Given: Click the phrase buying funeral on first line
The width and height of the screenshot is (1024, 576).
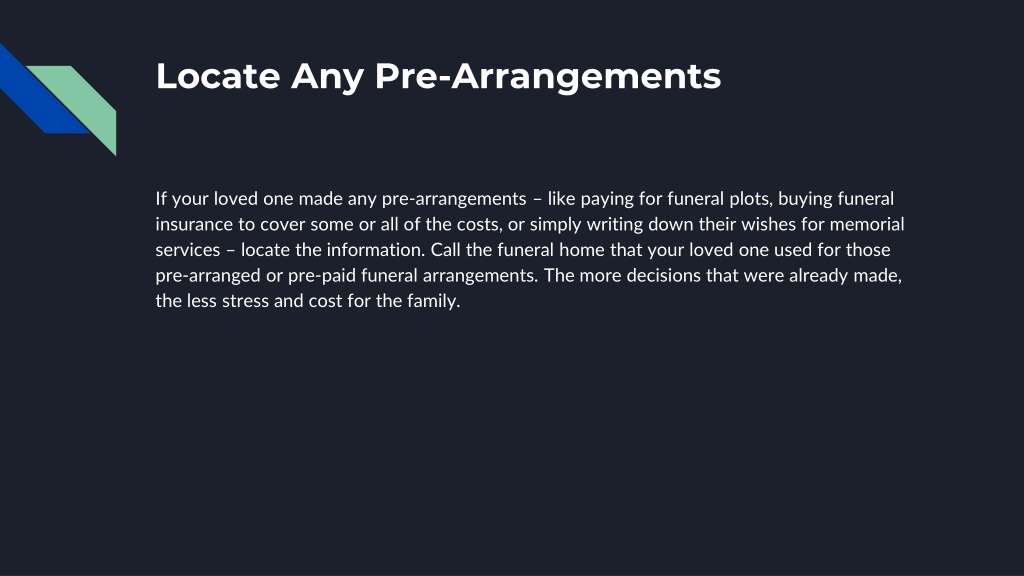Looking at the screenshot, I should click(836, 199).
